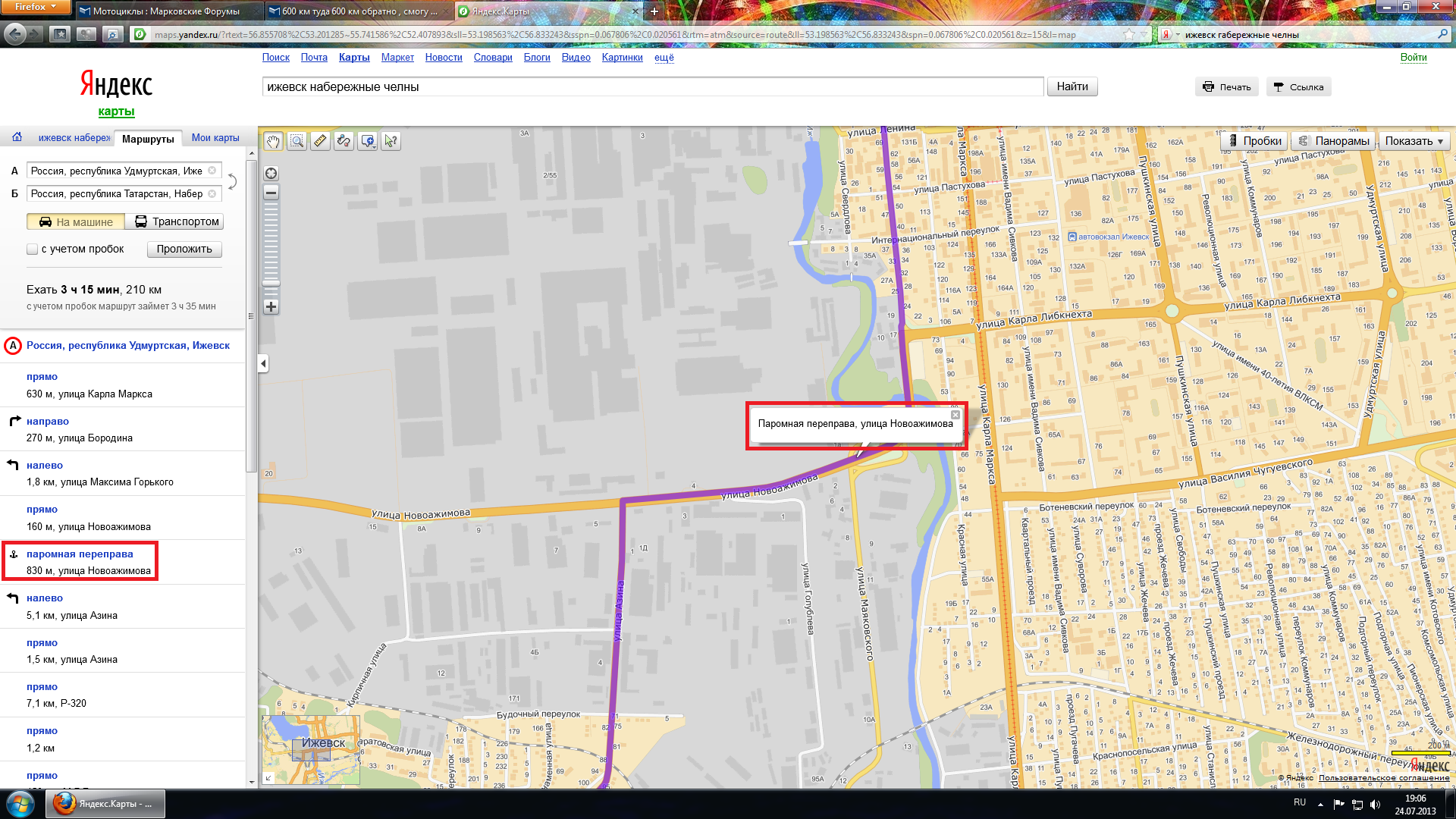Open a new Firefox tab
Screen dimensions: 1456x819
pyautogui.click(x=654, y=11)
